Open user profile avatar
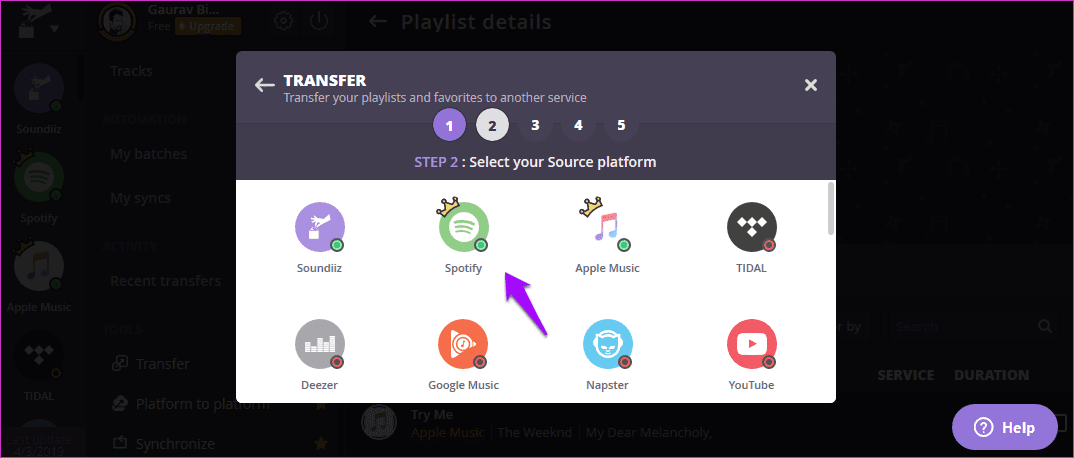Viewport: 1074px width, 458px height. [x=119, y=22]
